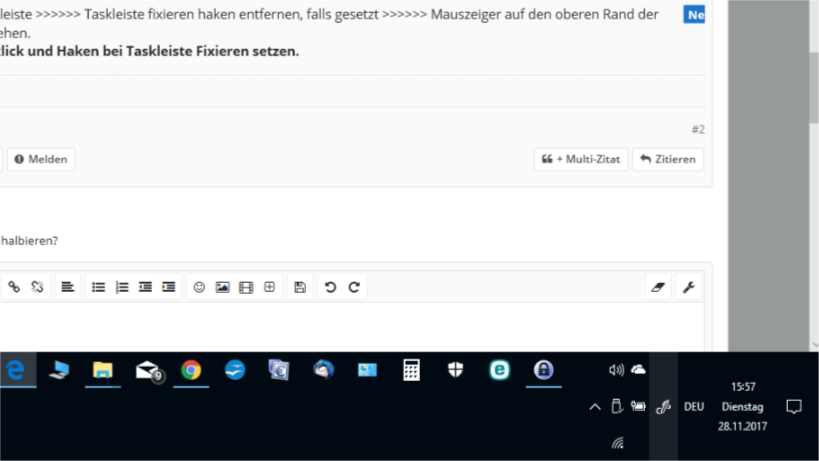Report the post via Melden

(x=41, y=159)
